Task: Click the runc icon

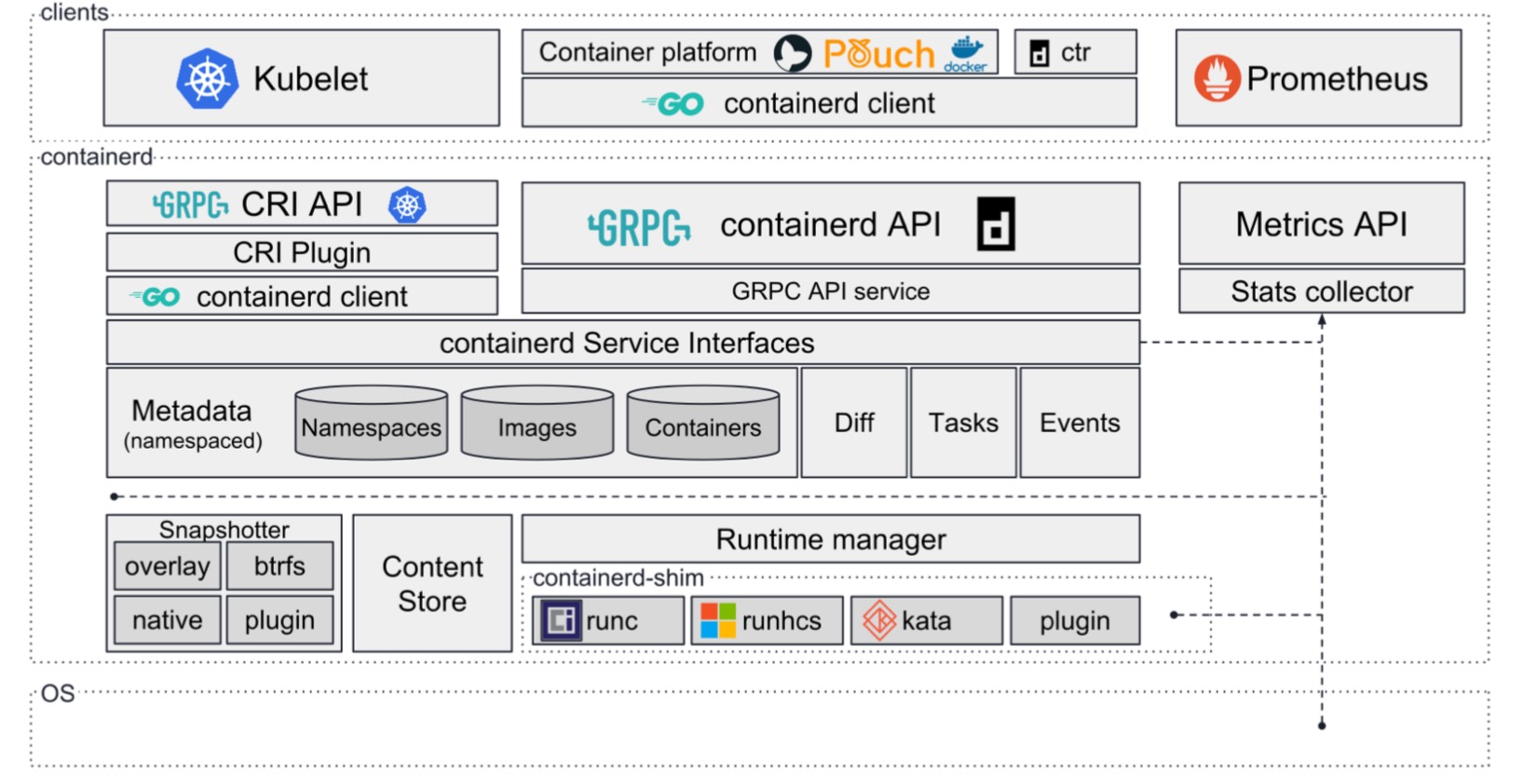Action: [x=562, y=620]
